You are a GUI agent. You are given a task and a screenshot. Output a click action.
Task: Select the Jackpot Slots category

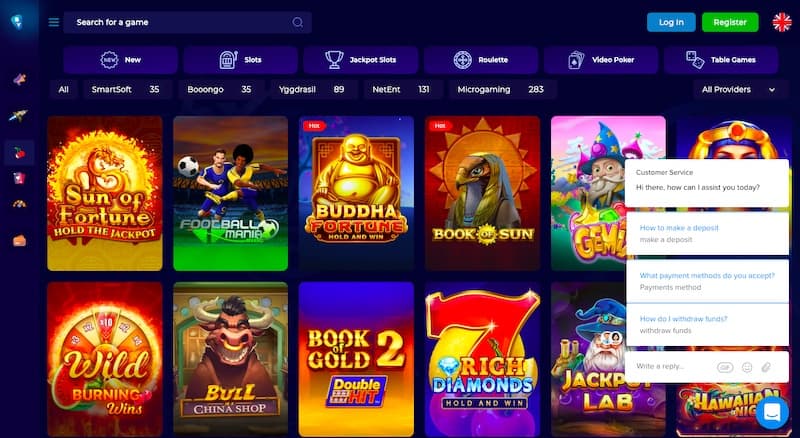pos(361,60)
